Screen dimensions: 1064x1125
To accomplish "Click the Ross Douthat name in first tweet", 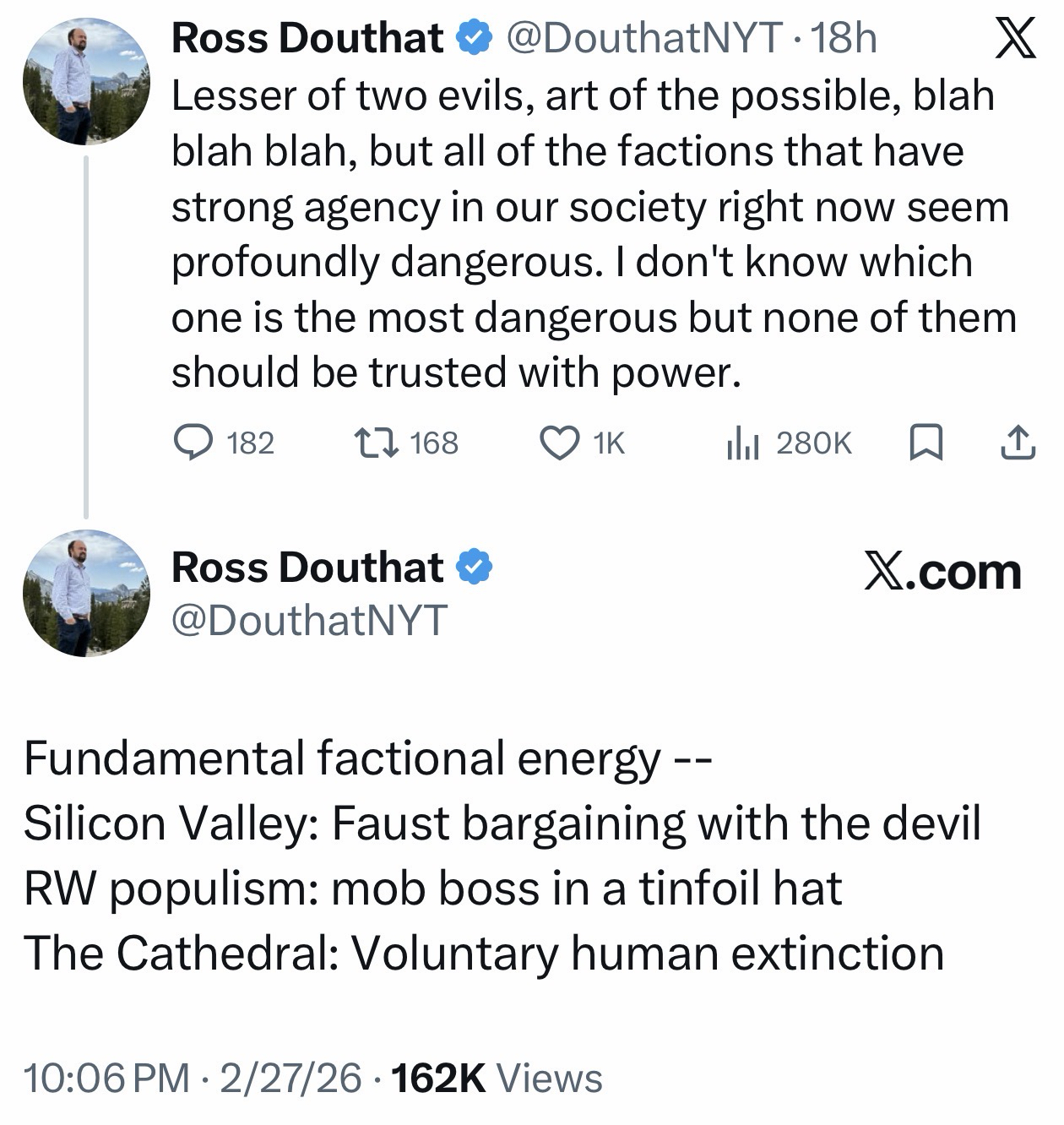I will 307,38.
